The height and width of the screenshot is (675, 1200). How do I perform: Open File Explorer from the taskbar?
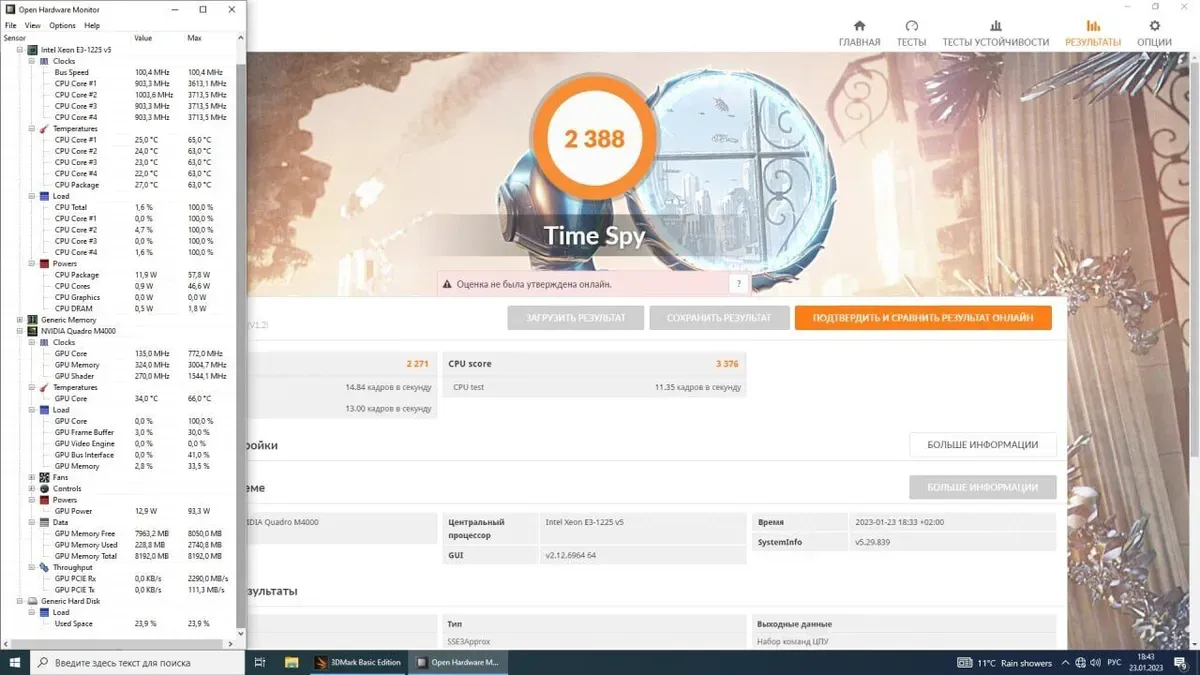tap(292, 662)
